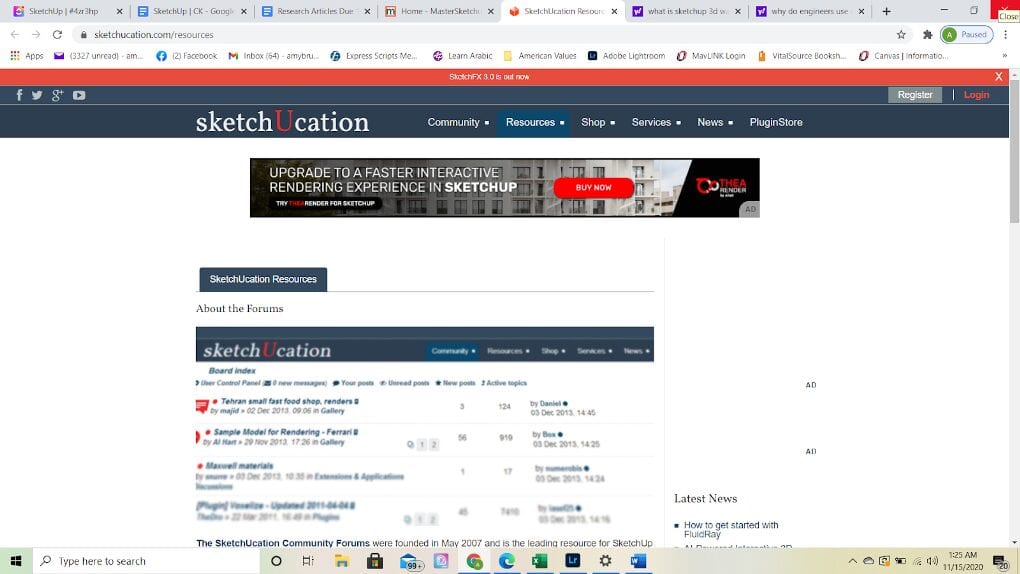Open How to get started with FluidRay
1020x574 pixels.
click(731, 530)
